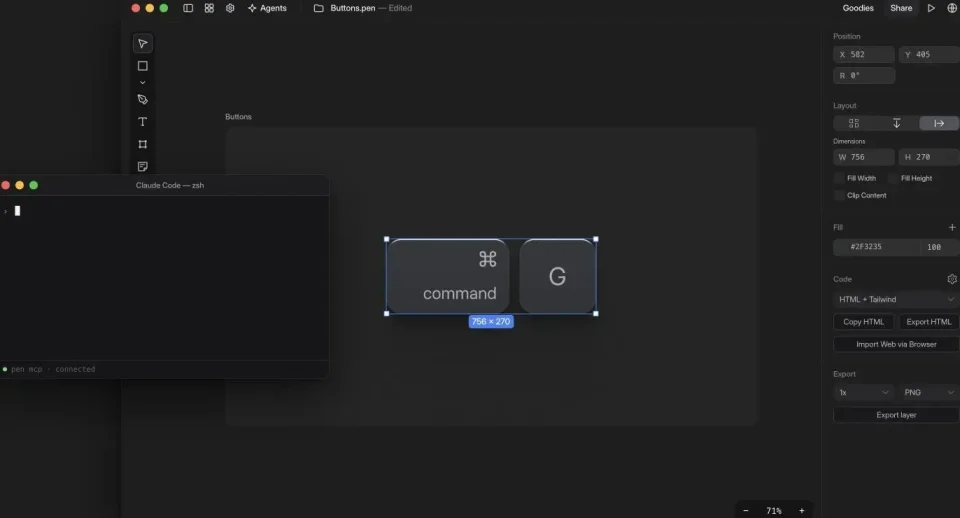Click the Play preview icon
This screenshot has width=960, height=518.
pyautogui.click(x=931, y=8)
